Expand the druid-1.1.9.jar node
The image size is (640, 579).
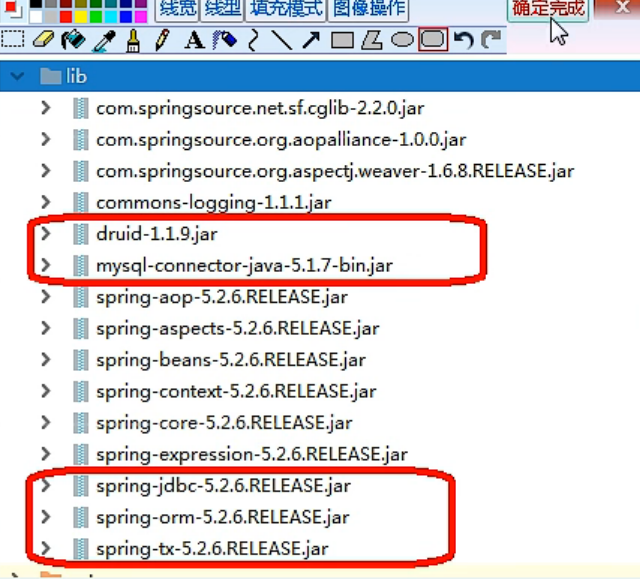click(46, 234)
